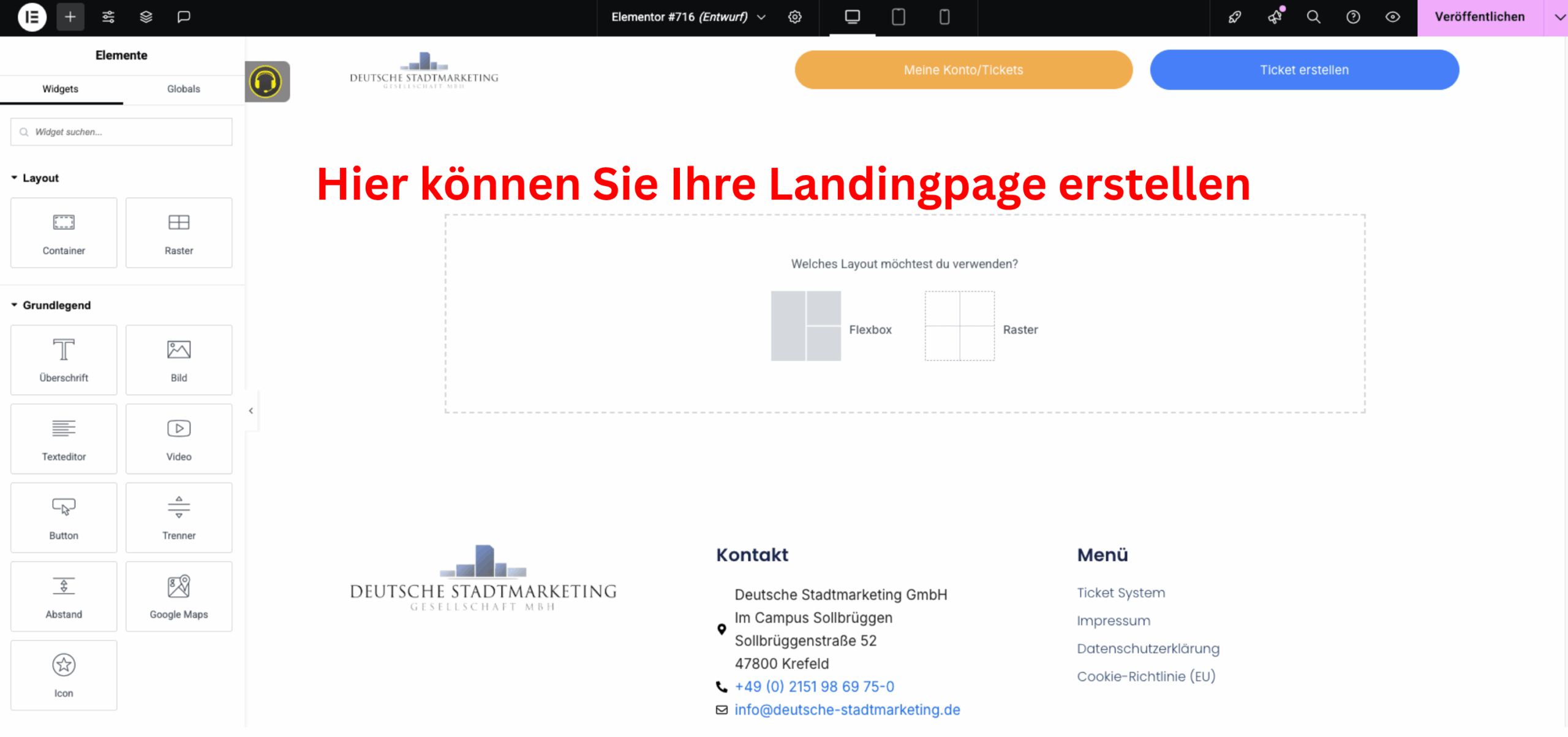Open page settings with gear icon
The image size is (1568, 737).
pos(794,17)
